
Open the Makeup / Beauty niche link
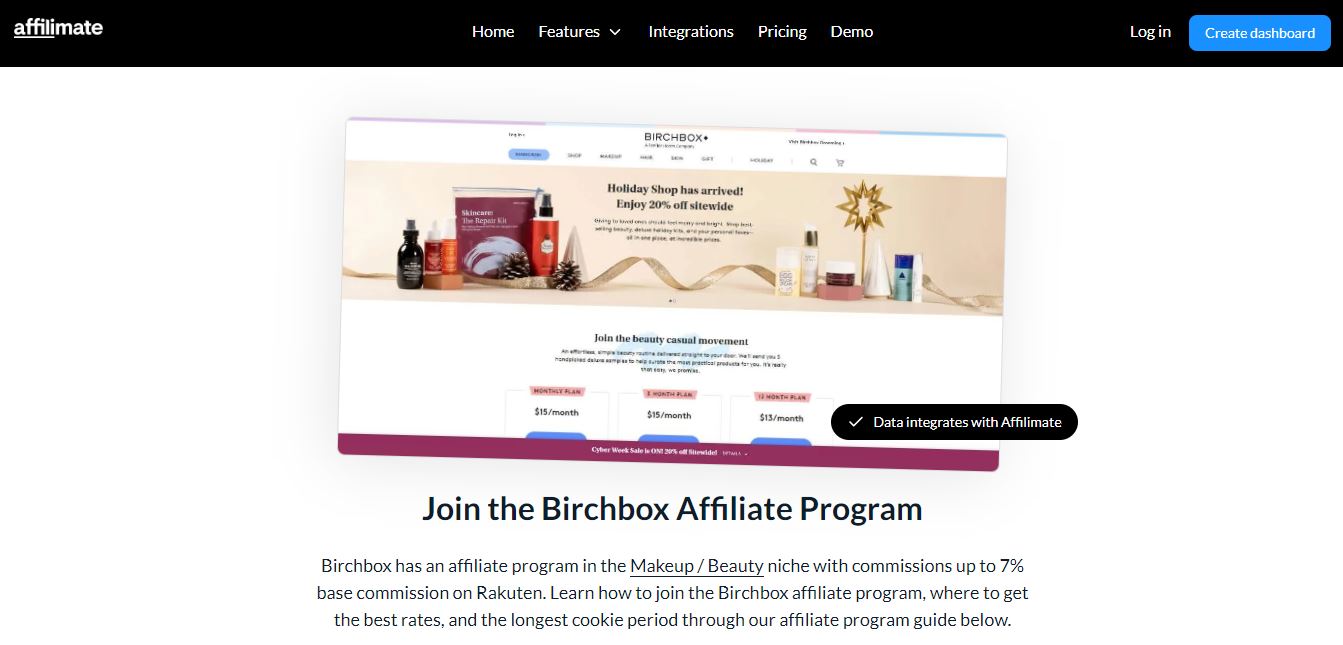697,566
